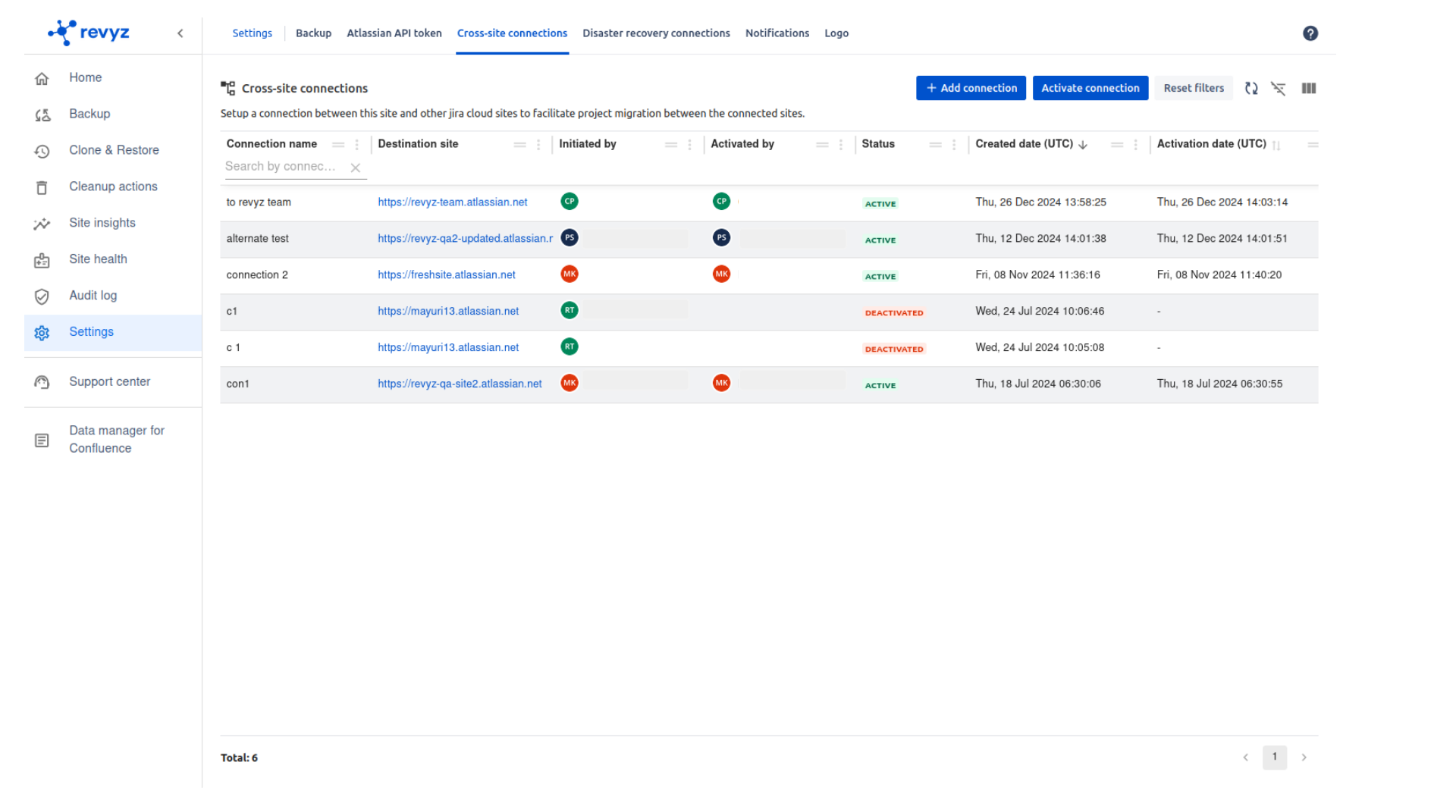1456x812 pixels.
Task: Switch to Disaster recovery connections tab
Action: point(656,33)
